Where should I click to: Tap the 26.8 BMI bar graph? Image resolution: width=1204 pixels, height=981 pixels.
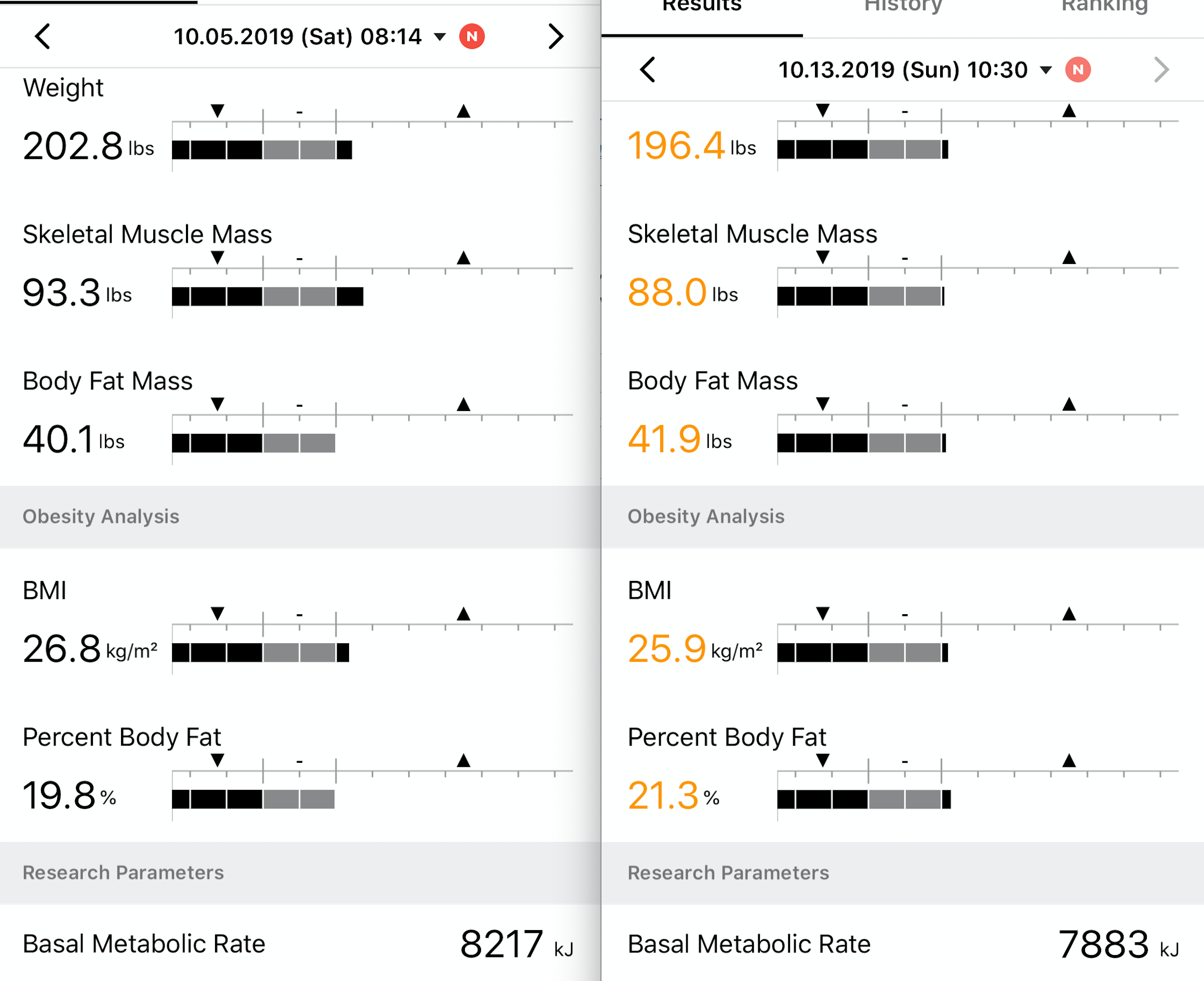(x=260, y=653)
